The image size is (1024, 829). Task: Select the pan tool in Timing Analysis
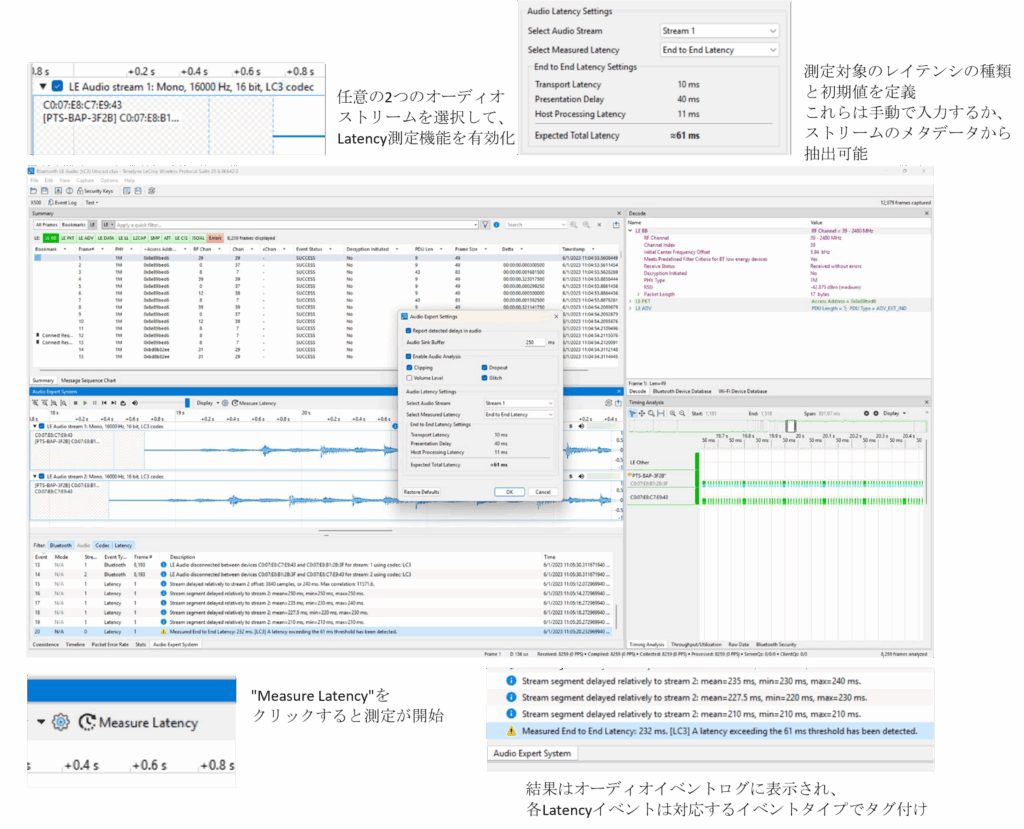point(641,412)
